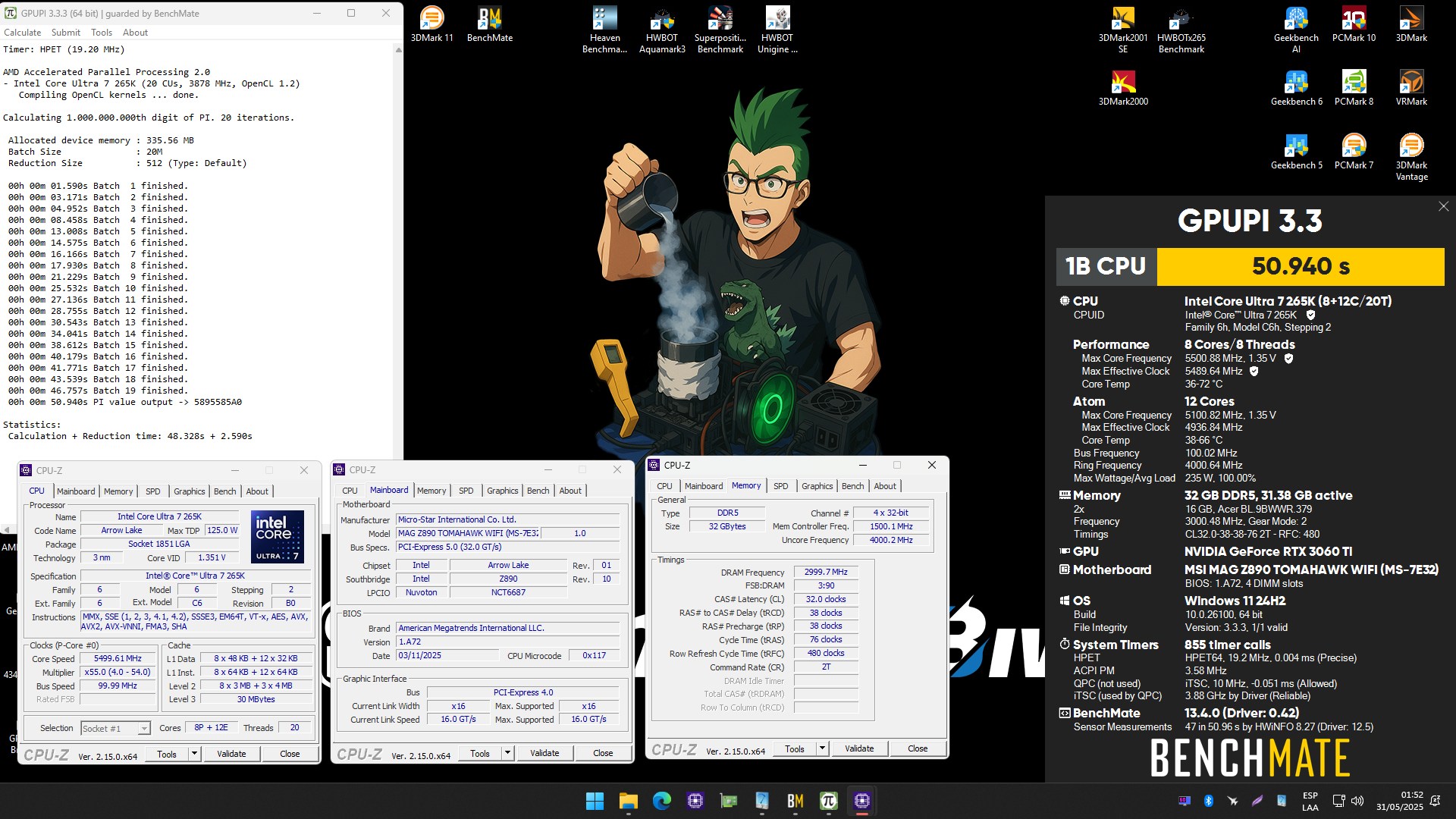Open the BenchMate desktop icon

coord(489,24)
